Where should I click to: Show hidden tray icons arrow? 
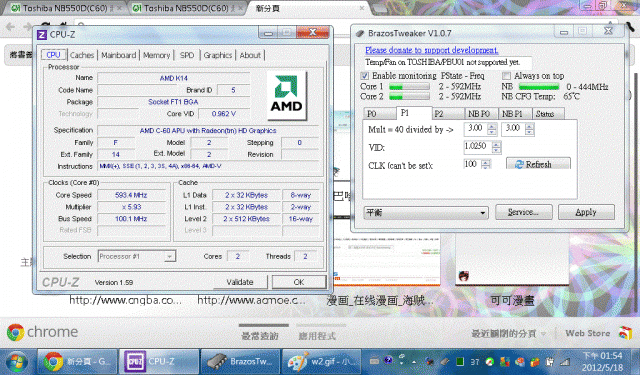pos(414,362)
